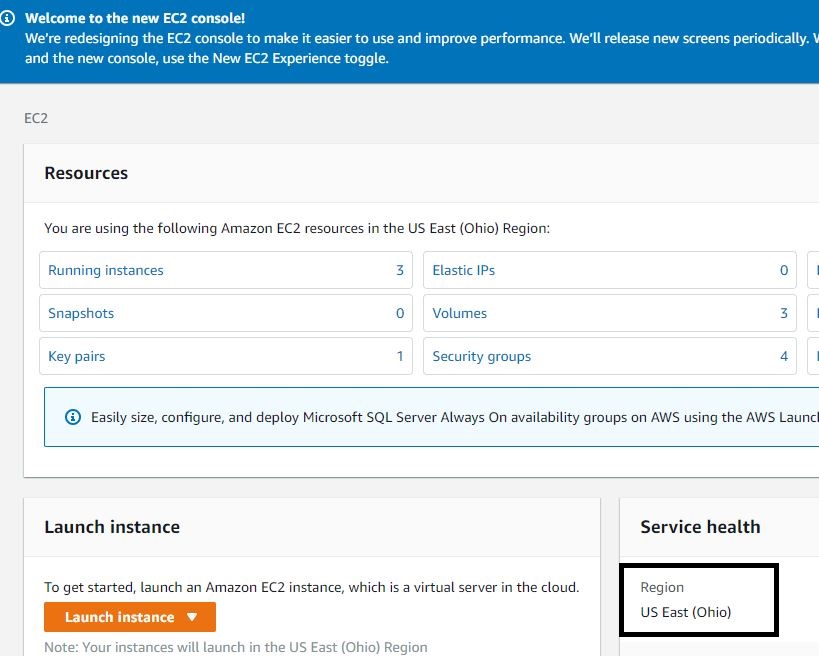
Task: Click the US East (Ohio) region value
Action: [685, 612]
